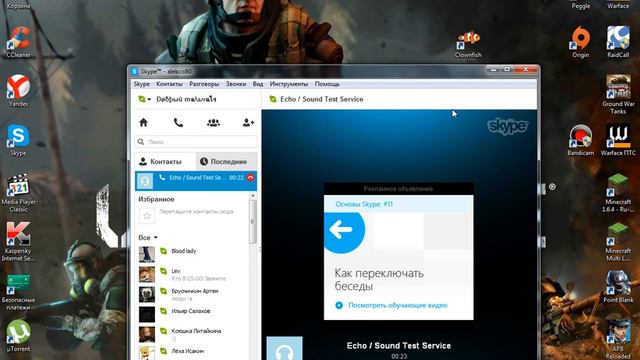Open the Point Blank shortcut
640x360 pixels.
pos(618,287)
